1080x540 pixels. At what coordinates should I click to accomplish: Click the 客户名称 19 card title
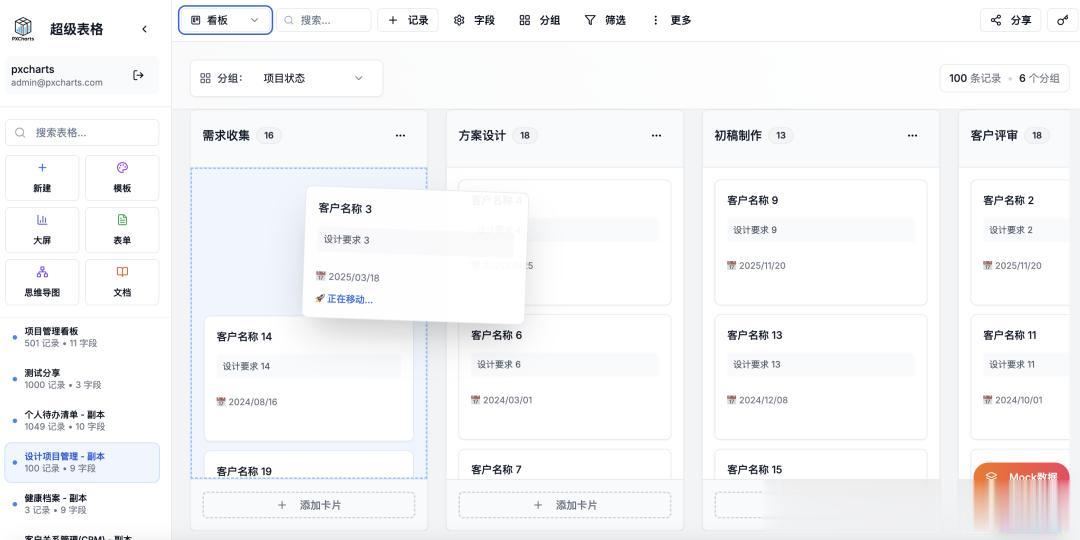[244, 471]
